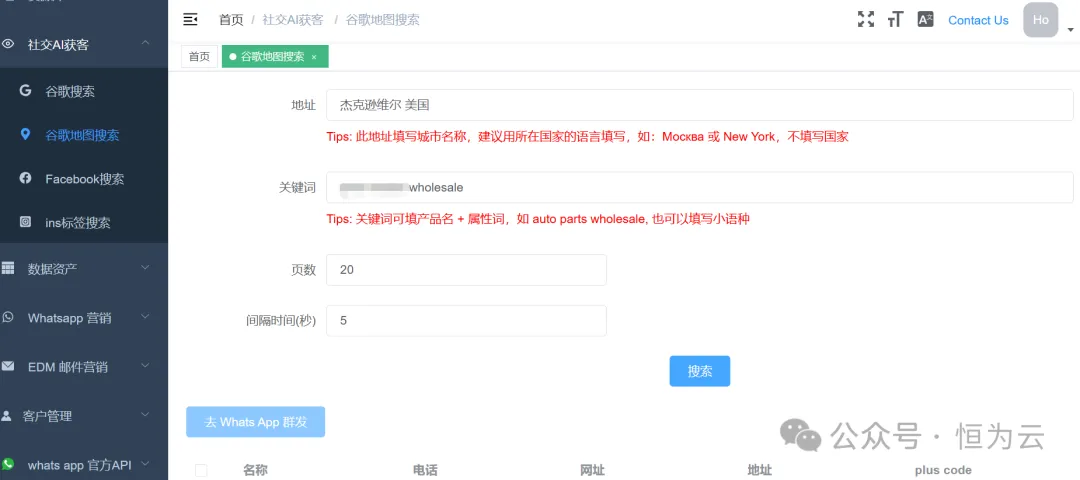Go to 首页 in the breadcrumb

[x=231, y=20]
